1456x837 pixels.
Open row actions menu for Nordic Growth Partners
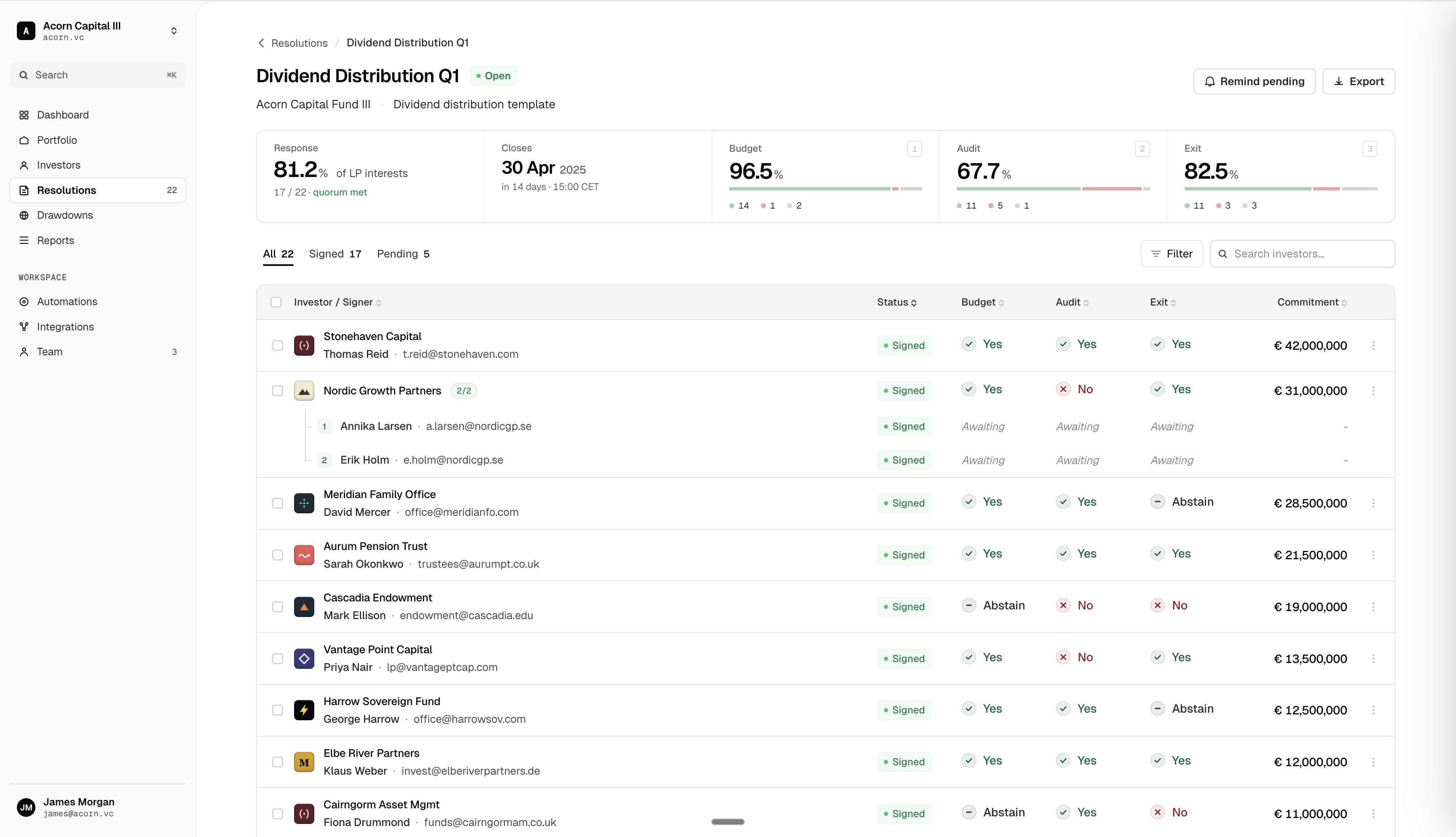pyautogui.click(x=1373, y=391)
